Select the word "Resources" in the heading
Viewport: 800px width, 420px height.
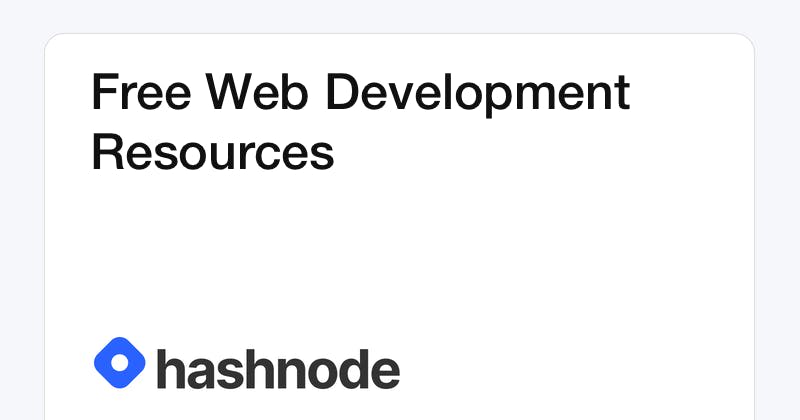212,152
